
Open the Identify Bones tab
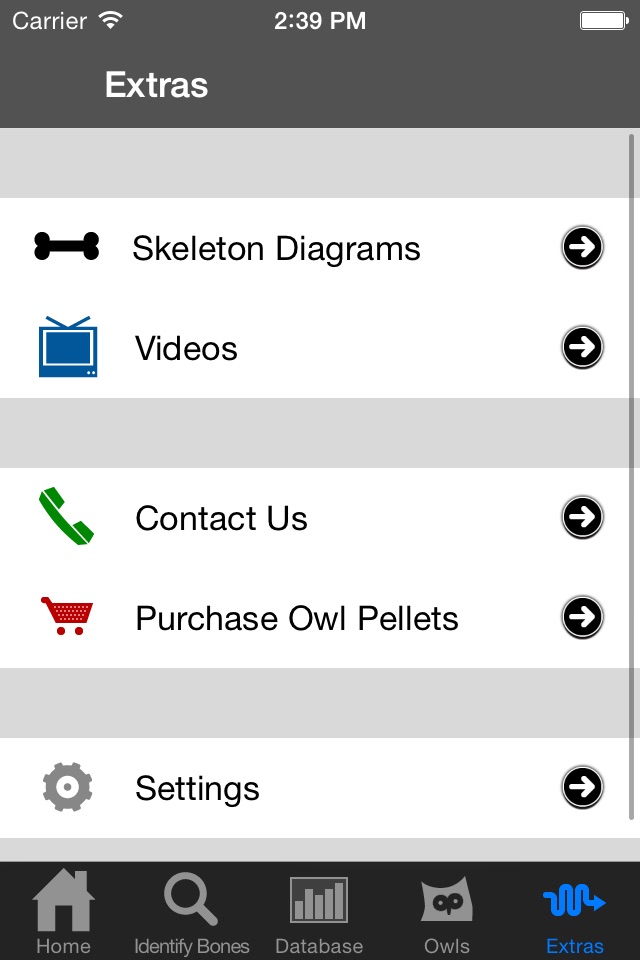click(191, 912)
